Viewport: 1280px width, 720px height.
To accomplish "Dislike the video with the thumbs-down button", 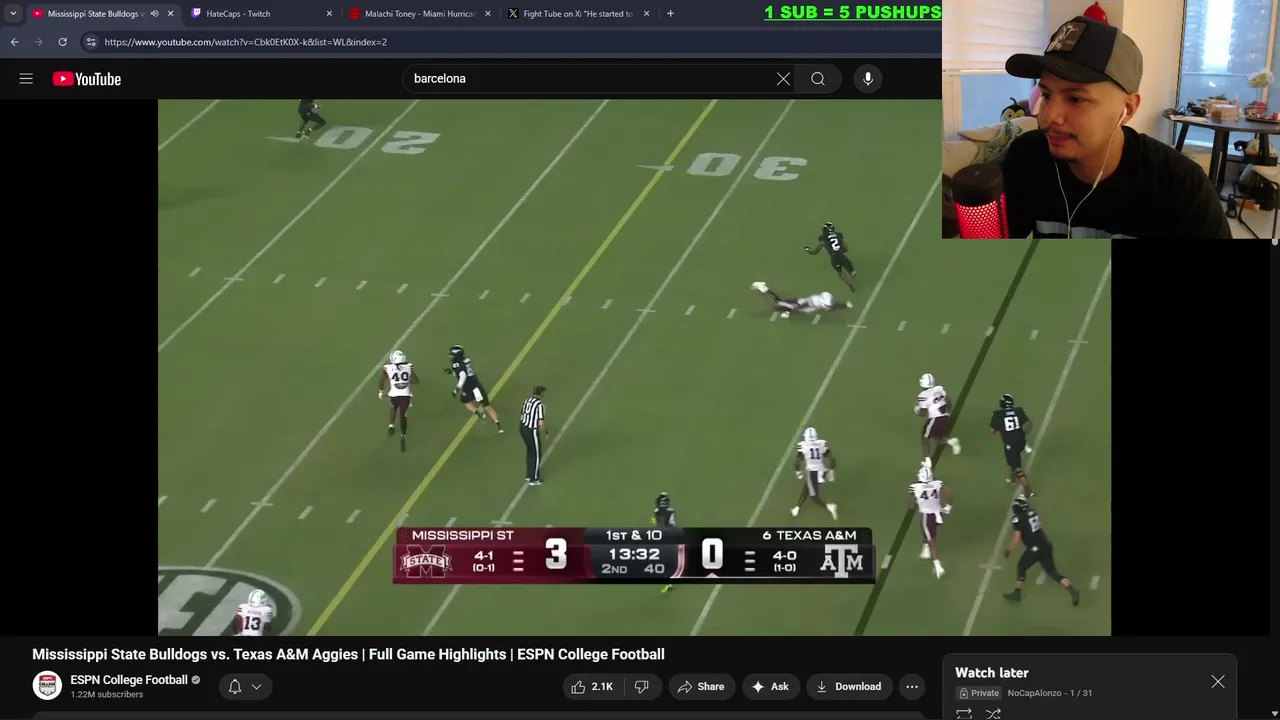I will [642, 687].
